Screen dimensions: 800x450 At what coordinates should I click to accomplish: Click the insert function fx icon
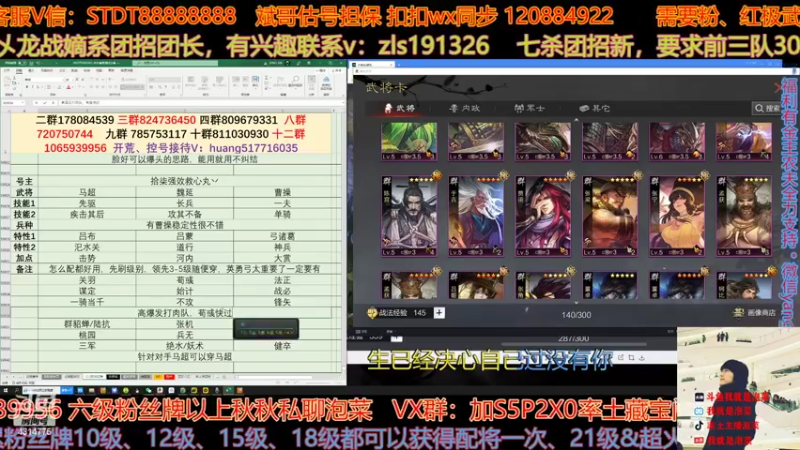(53, 103)
